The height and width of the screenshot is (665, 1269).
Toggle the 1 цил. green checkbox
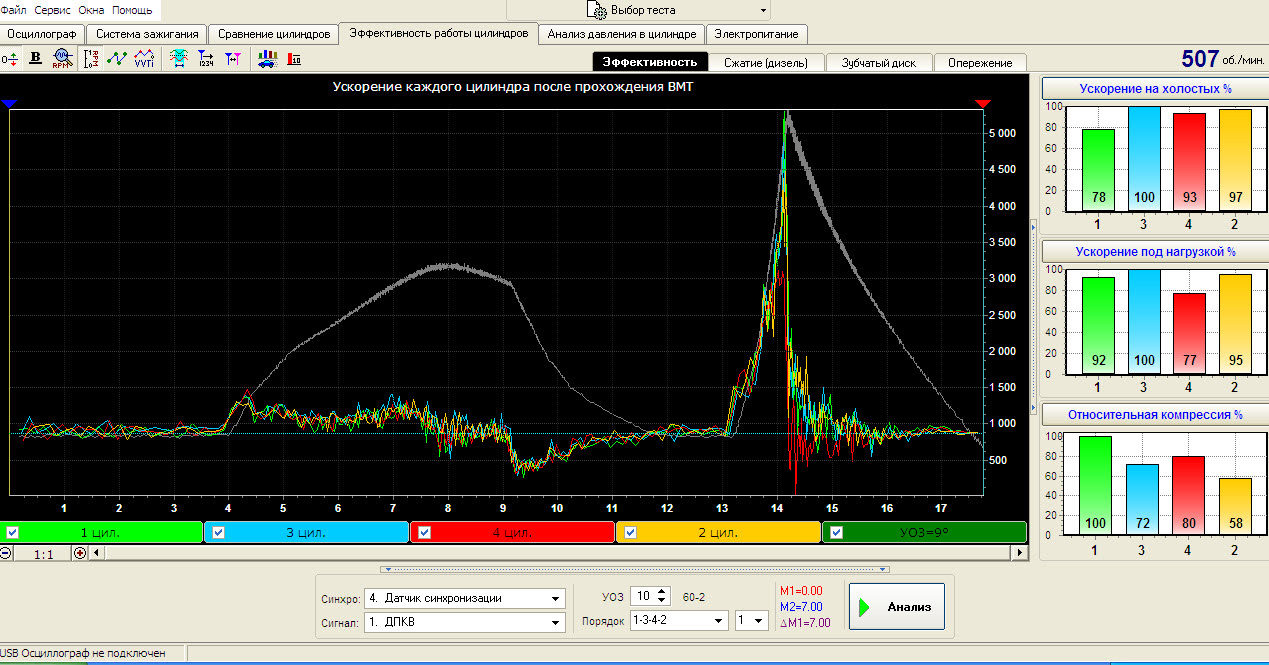pyautogui.click(x=12, y=532)
